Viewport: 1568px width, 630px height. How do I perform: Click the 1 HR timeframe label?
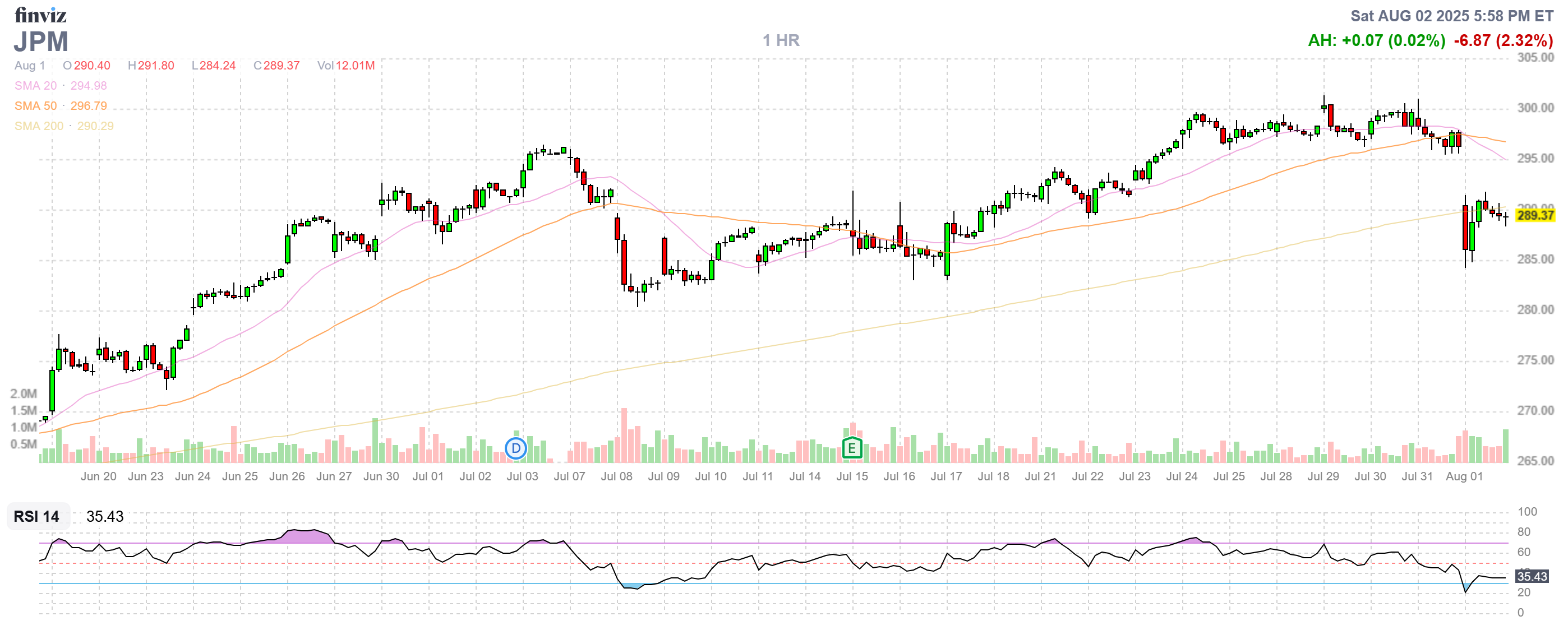pos(781,41)
